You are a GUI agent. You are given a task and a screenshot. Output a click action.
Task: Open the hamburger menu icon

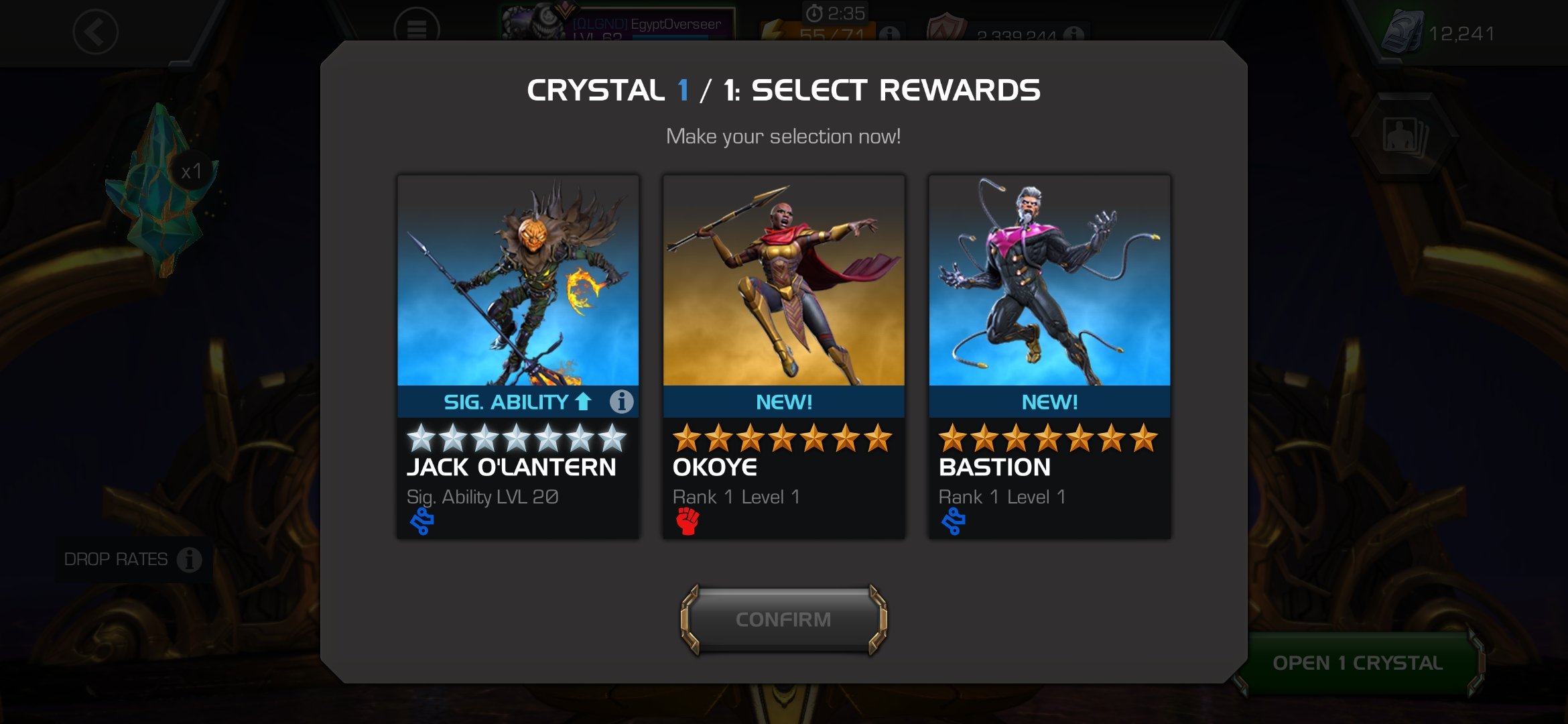416,29
